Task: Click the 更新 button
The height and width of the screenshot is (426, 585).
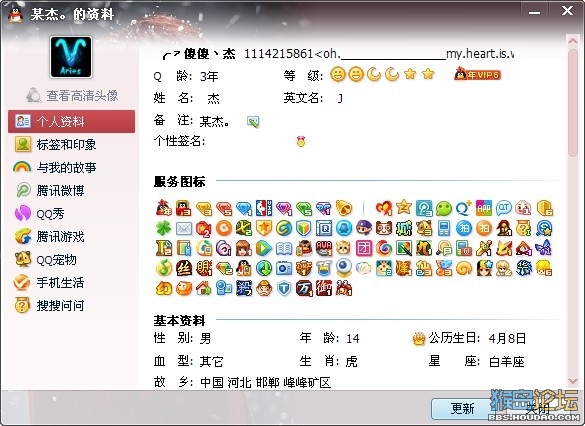Action: coord(463,408)
